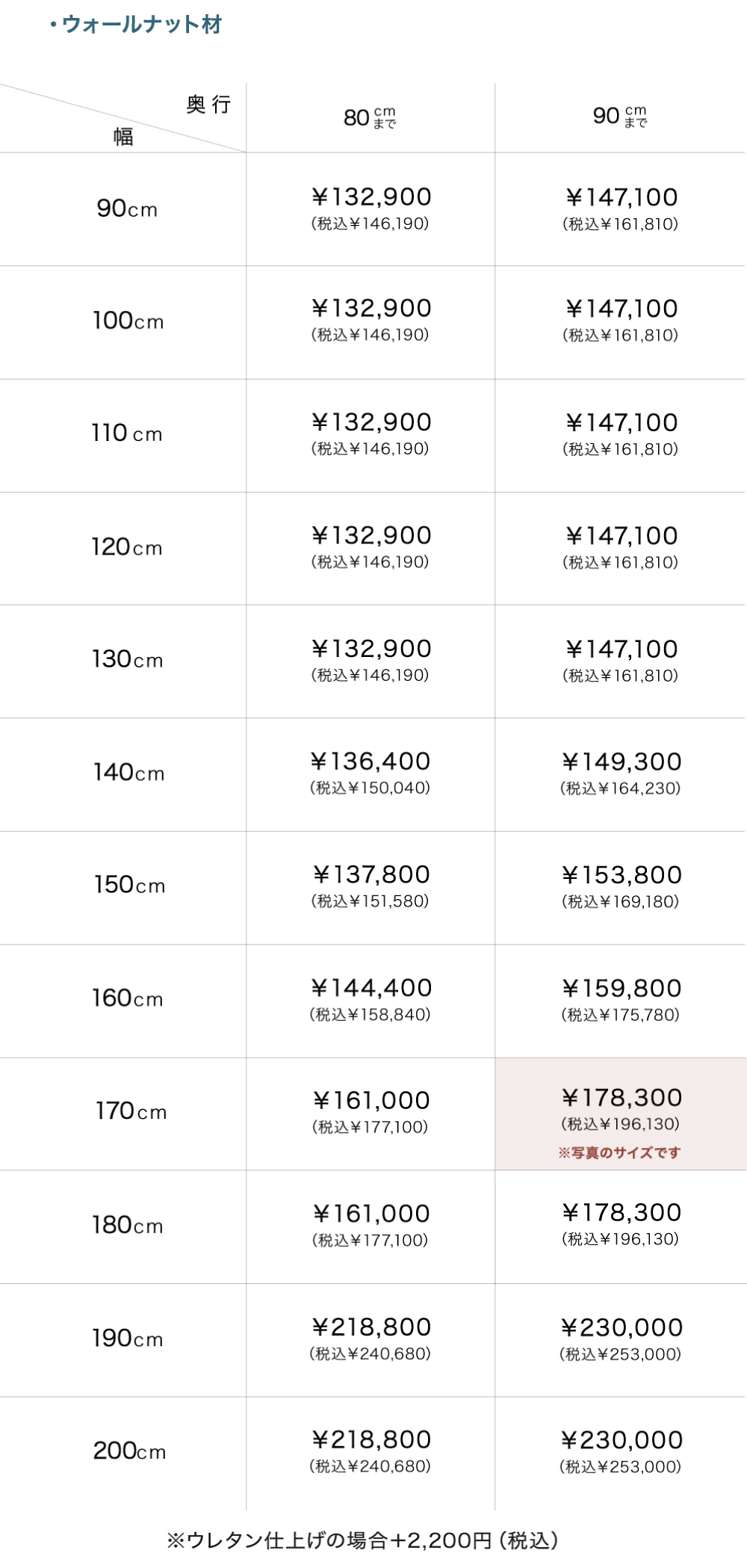This screenshot has height=1568, width=747.
Task: Click the 170cm width row label
Action: [131, 1111]
